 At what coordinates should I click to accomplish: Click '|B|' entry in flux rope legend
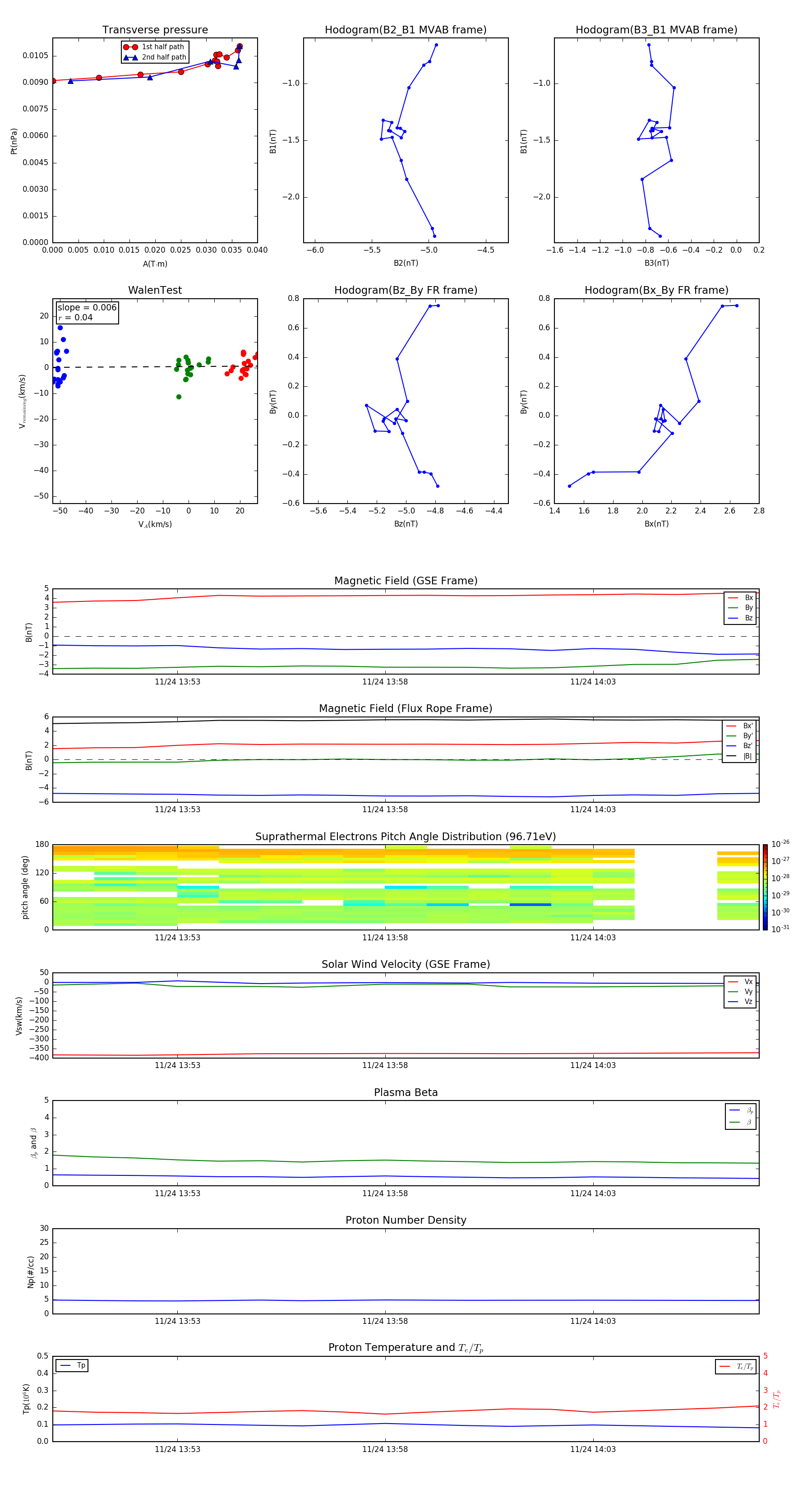(x=739, y=756)
